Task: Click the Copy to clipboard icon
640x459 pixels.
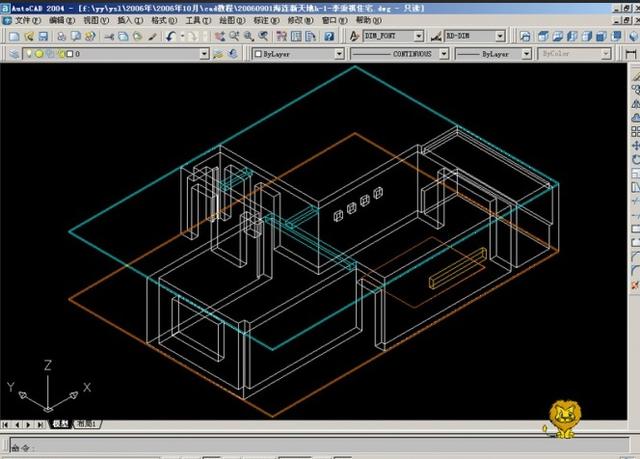Action: pos(123,37)
